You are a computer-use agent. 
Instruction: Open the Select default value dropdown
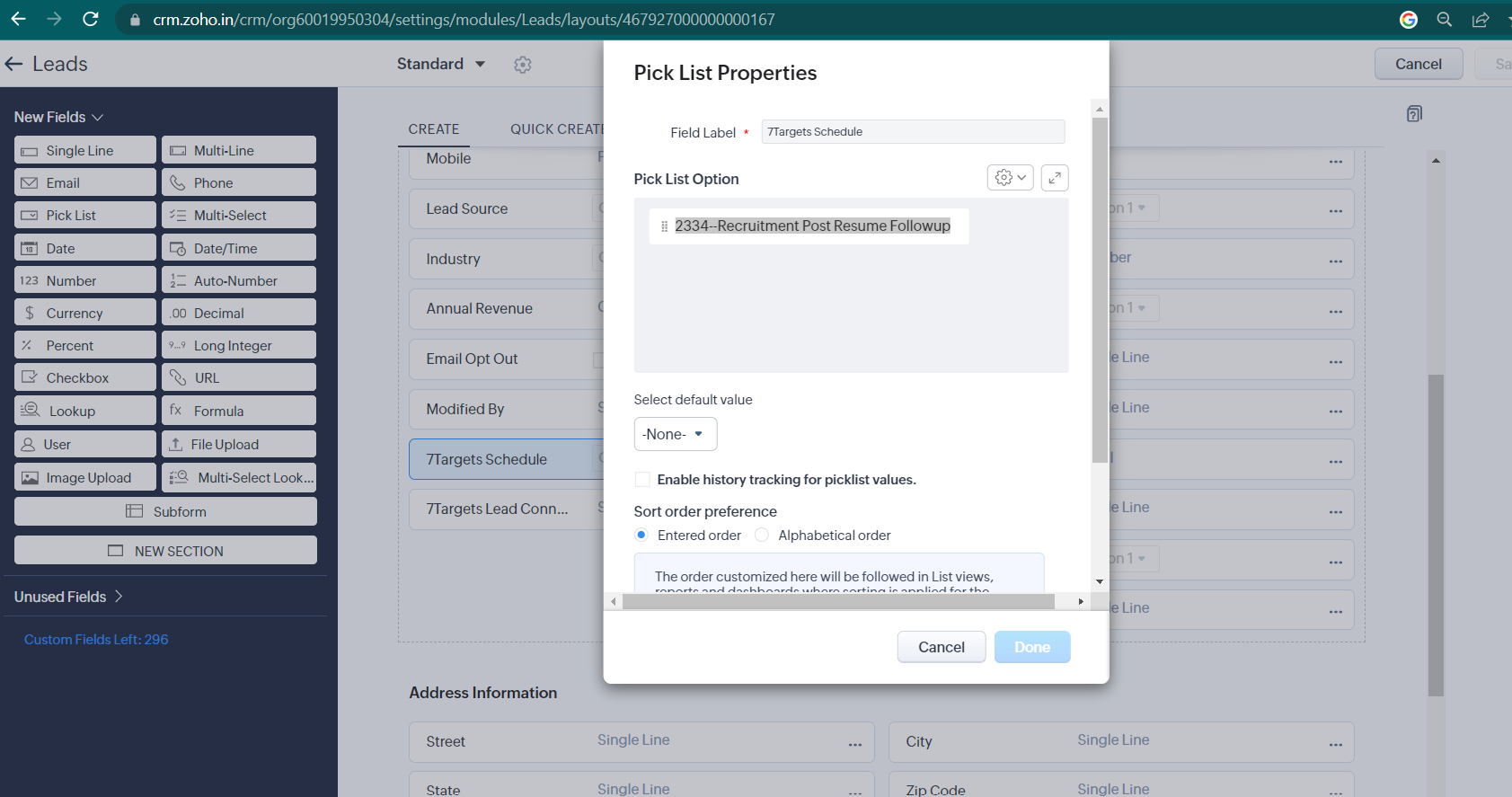[x=675, y=434]
